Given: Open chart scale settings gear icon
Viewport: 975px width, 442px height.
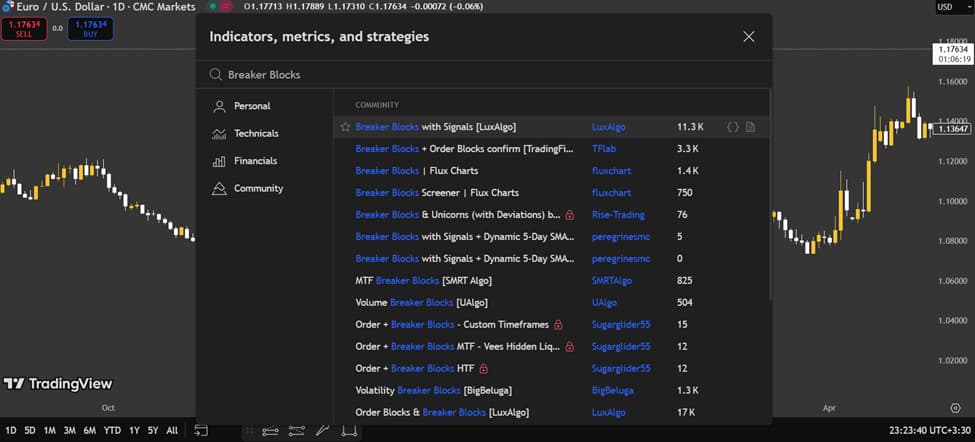Looking at the screenshot, I should 954,408.
